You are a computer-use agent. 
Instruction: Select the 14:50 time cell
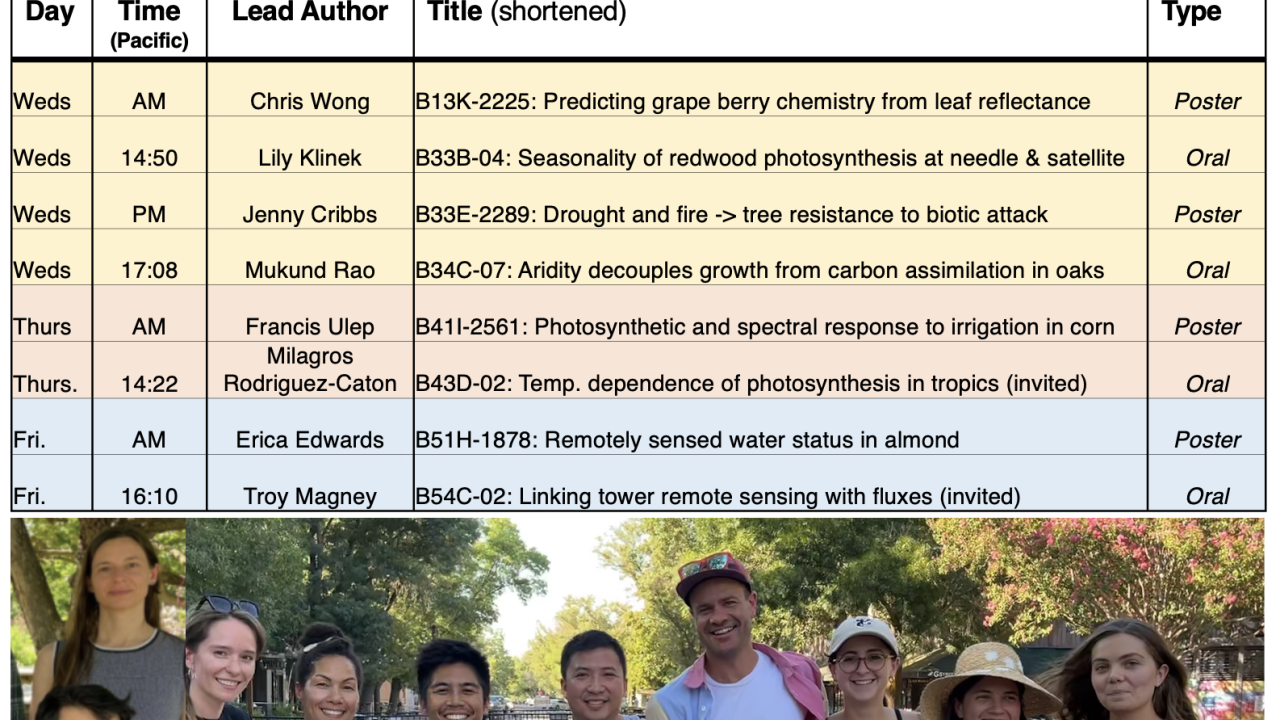[149, 157]
